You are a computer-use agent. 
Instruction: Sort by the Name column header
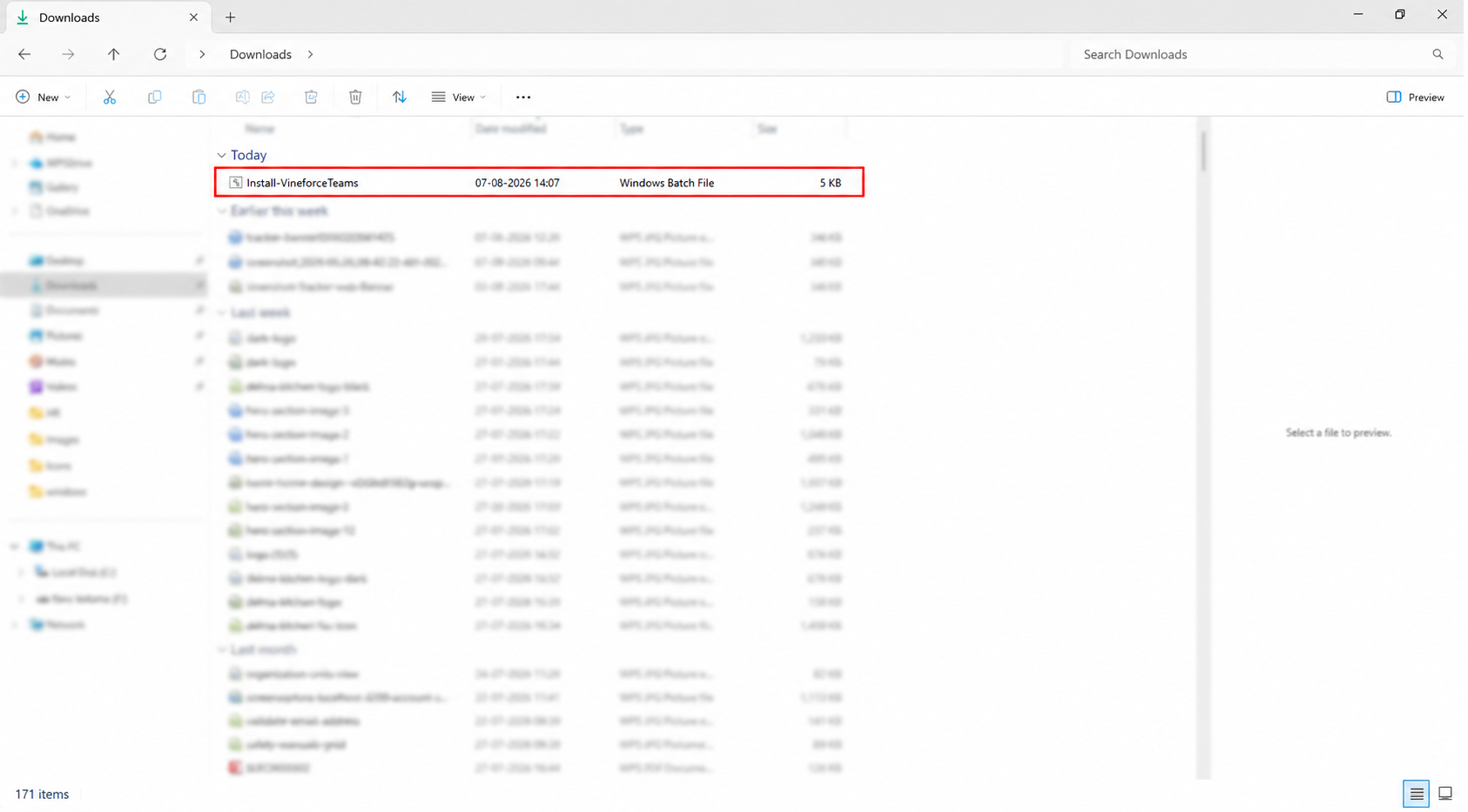tap(259, 129)
